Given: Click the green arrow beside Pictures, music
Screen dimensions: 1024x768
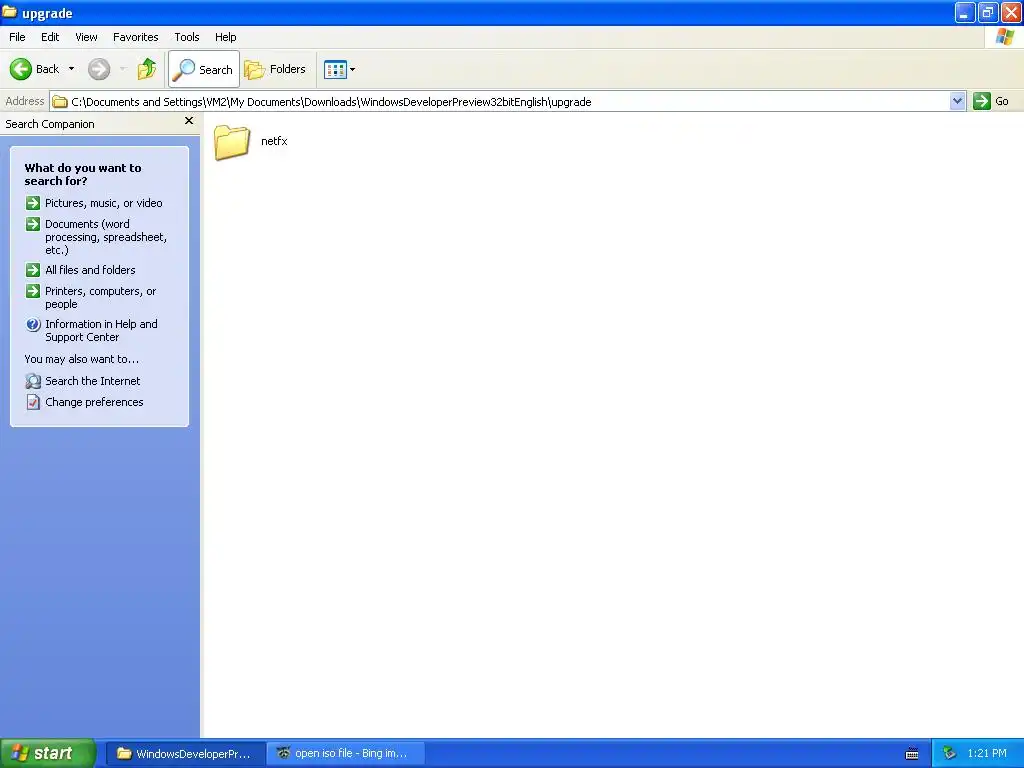Looking at the screenshot, I should point(33,203).
